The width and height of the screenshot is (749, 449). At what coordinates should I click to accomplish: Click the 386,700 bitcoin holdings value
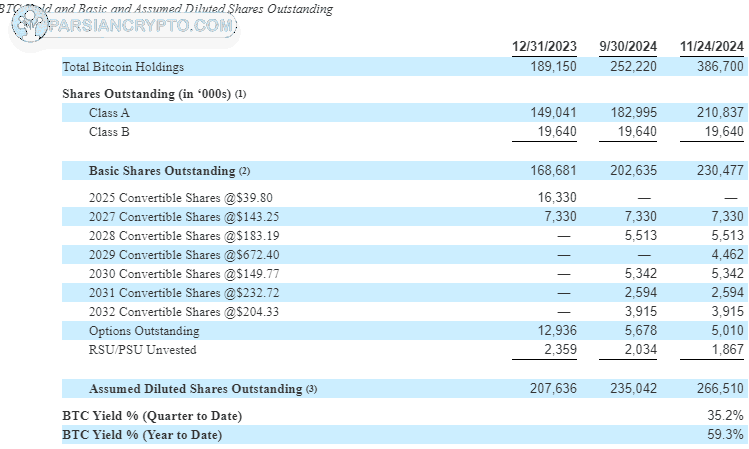coord(720,66)
